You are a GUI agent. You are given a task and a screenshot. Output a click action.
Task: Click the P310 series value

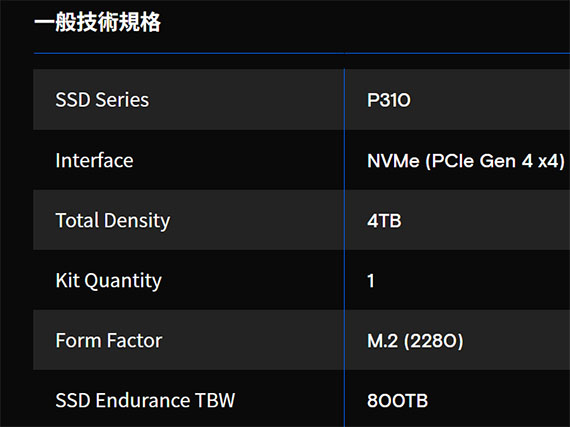click(x=389, y=100)
